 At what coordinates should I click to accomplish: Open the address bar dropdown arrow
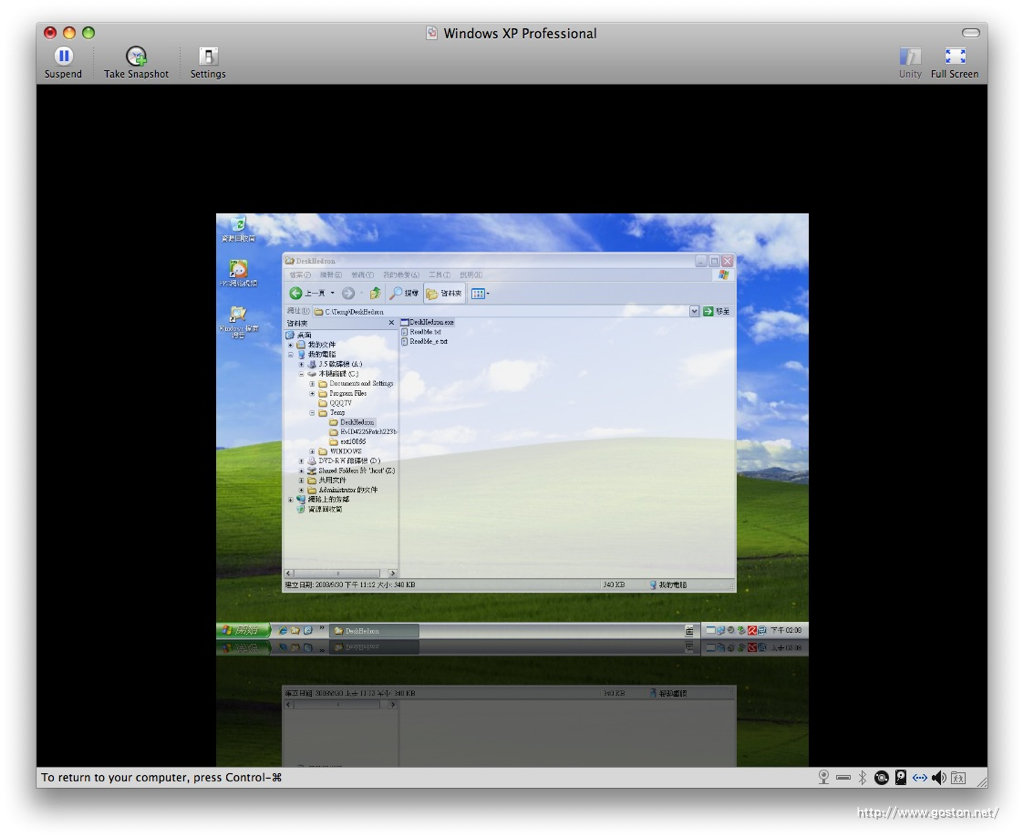(x=694, y=312)
